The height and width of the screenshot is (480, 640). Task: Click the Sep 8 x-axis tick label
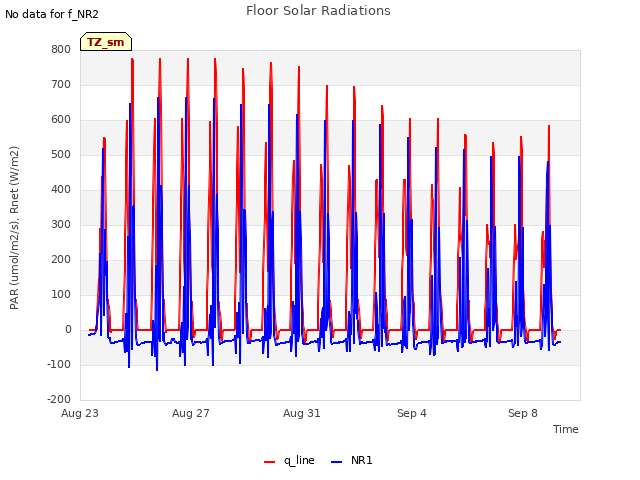tap(523, 413)
